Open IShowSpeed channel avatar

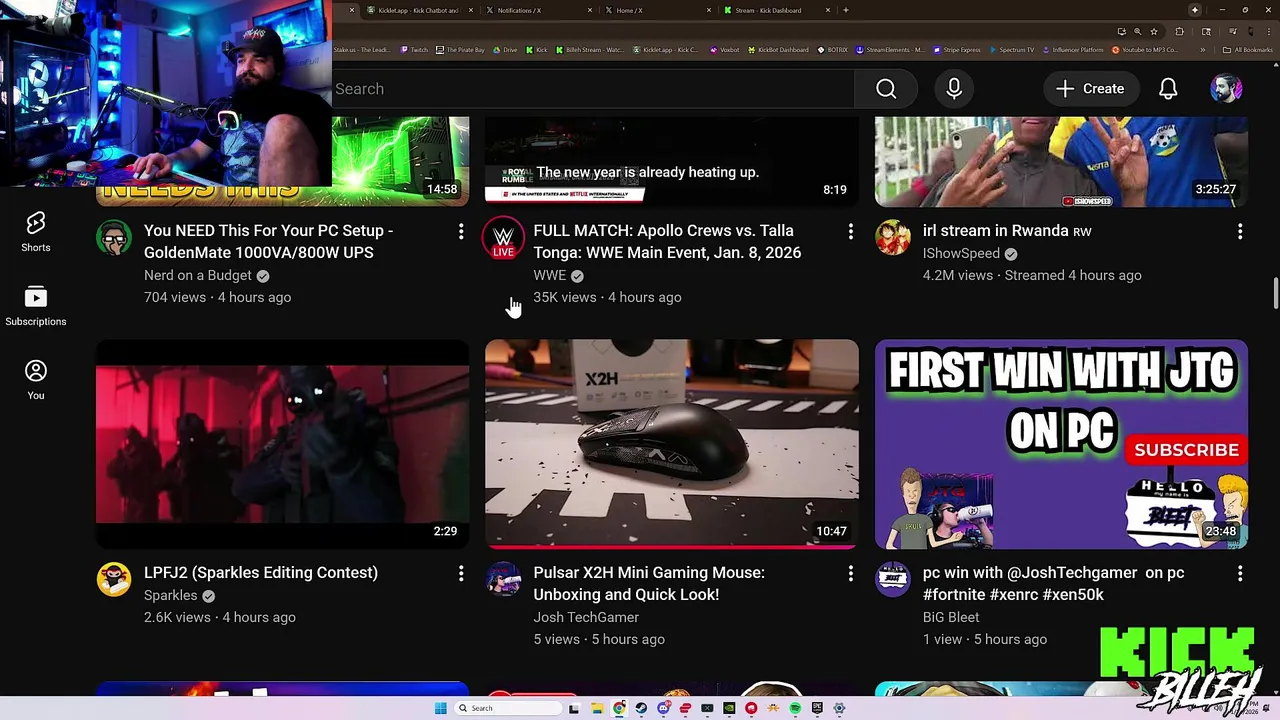coord(893,238)
